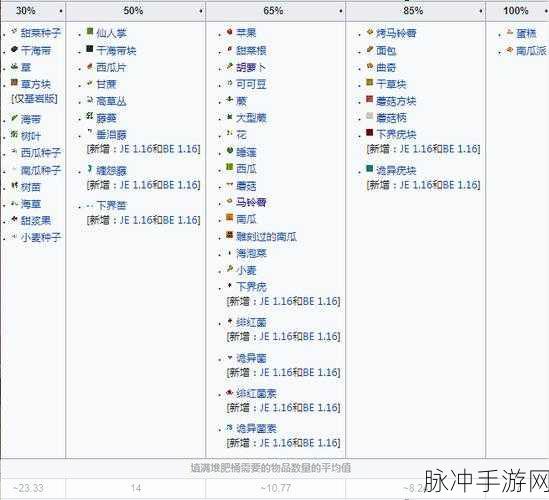
Task: Open the 南瓜种子 link
Action: (41, 171)
